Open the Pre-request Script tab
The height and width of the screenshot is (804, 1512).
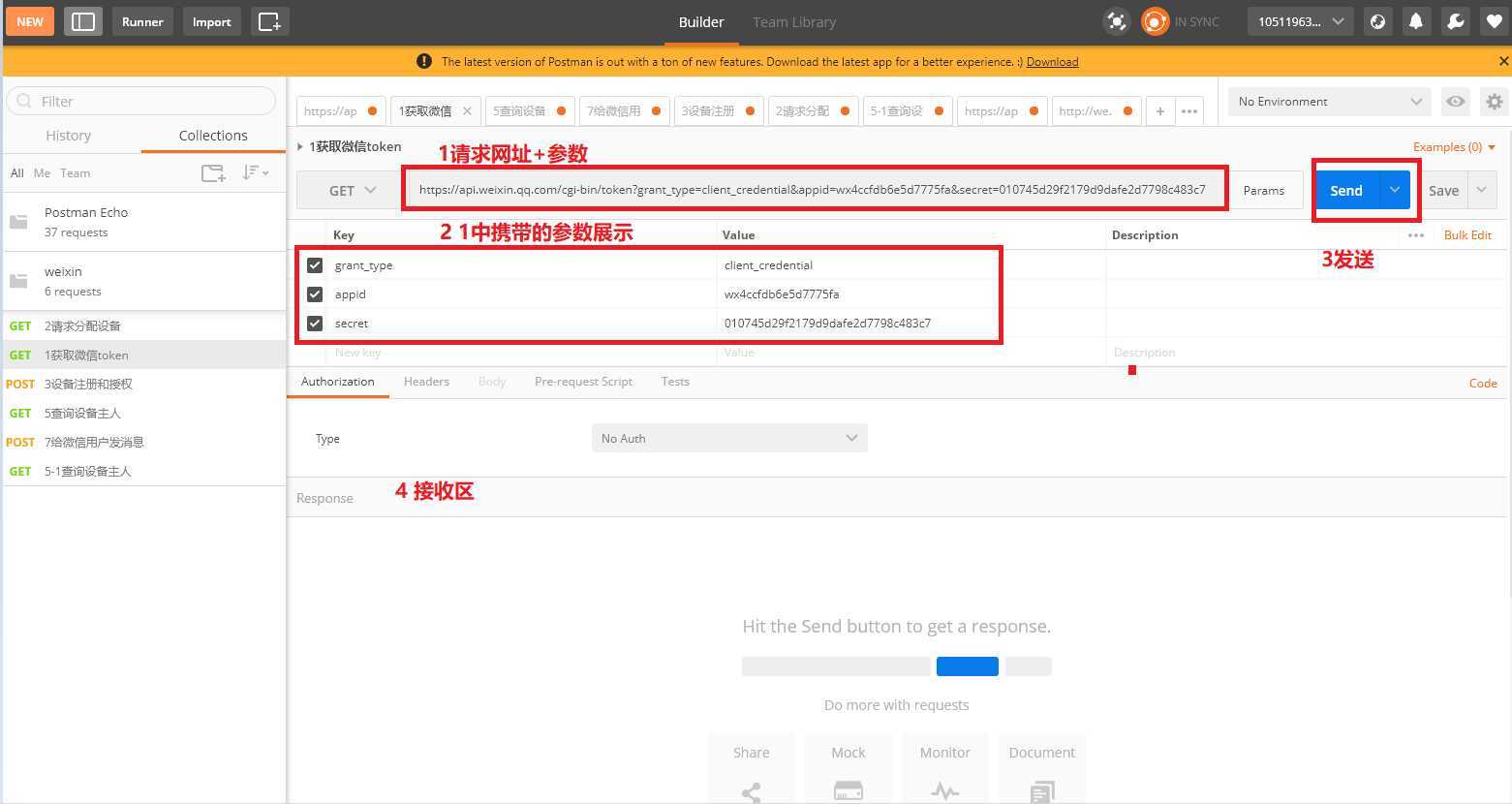pos(583,382)
